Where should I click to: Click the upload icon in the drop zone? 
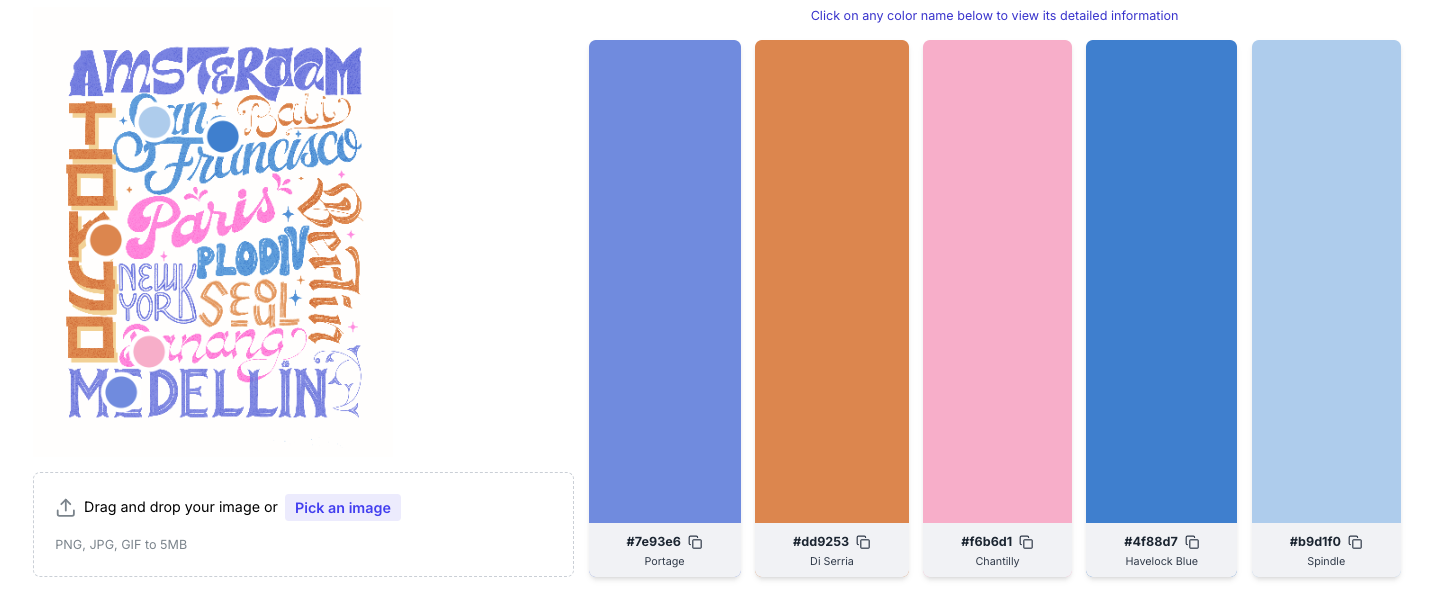pos(66,508)
